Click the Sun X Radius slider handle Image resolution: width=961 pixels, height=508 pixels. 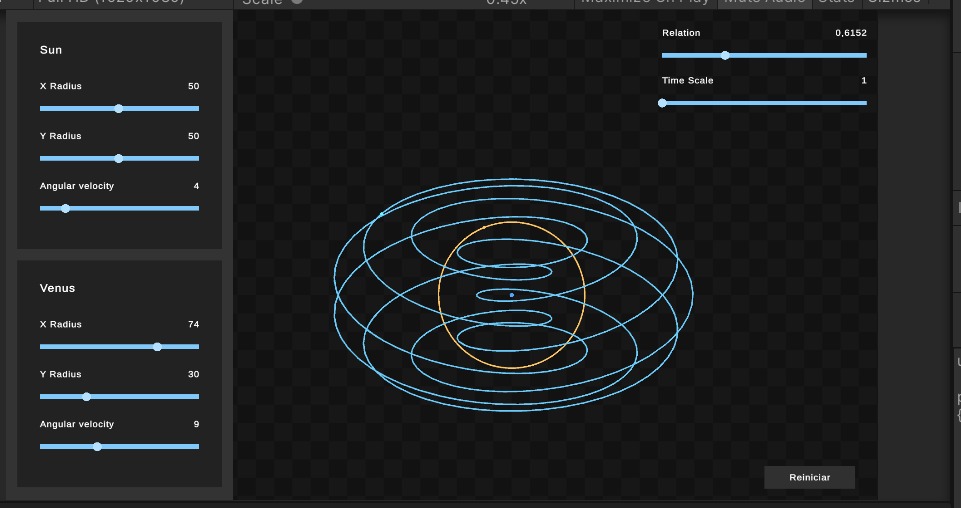point(118,108)
